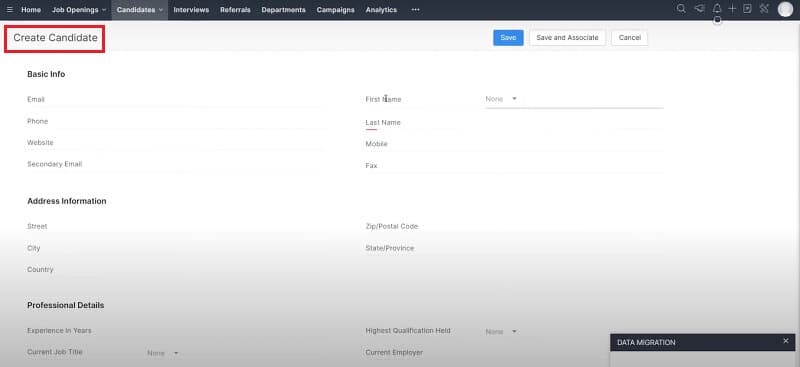Screen dimensions: 800x367
Task: Click the Email input field
Action: [x=235, y=99]
